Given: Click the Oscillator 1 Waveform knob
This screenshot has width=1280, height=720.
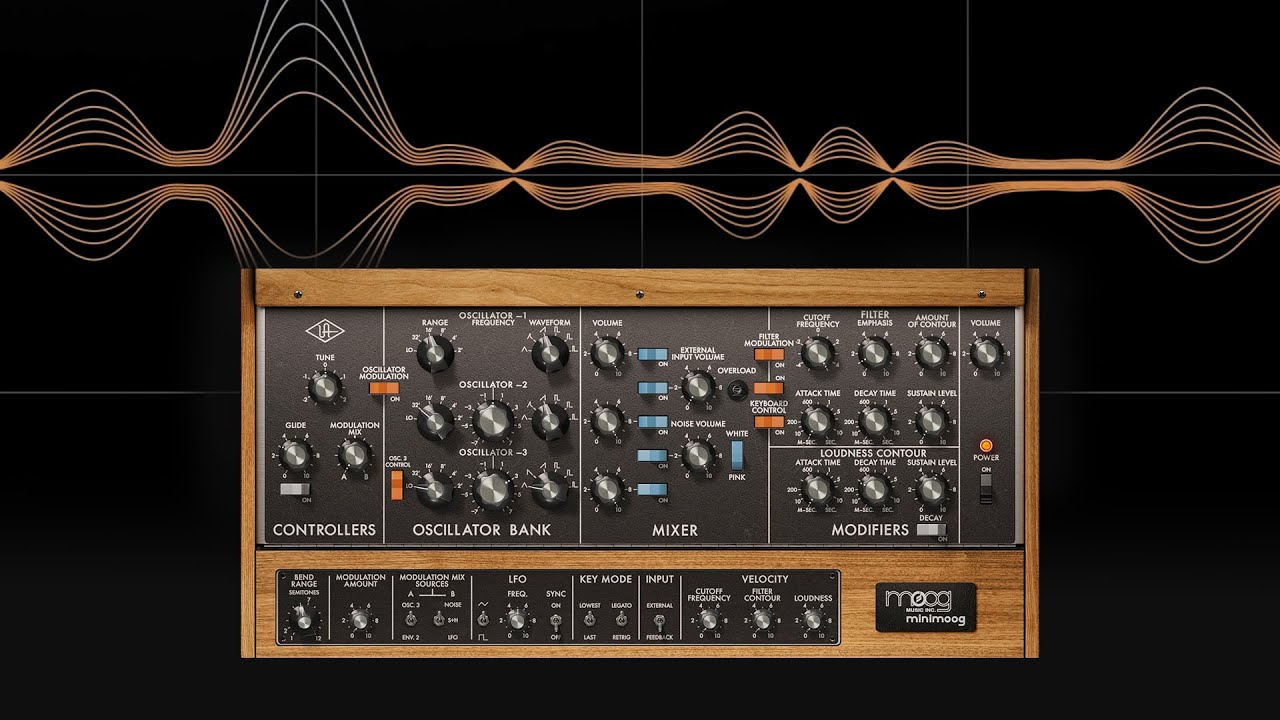Looking at the screenshot, I should click(x=549, y=353).
